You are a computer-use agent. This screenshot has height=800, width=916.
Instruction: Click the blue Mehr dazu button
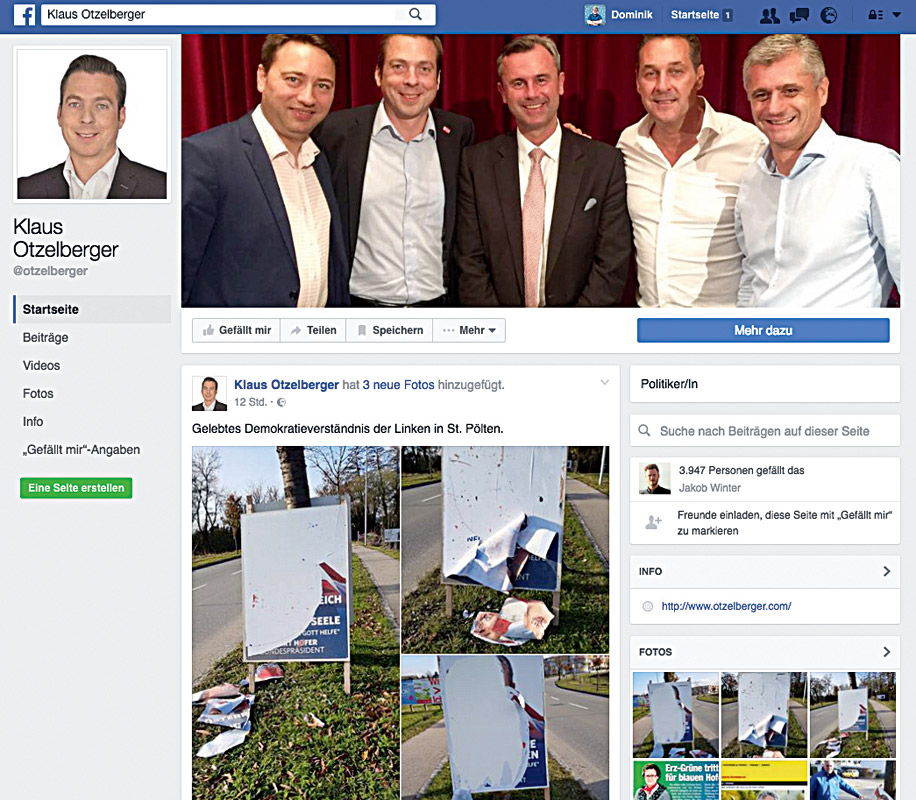tap(763, 330)
